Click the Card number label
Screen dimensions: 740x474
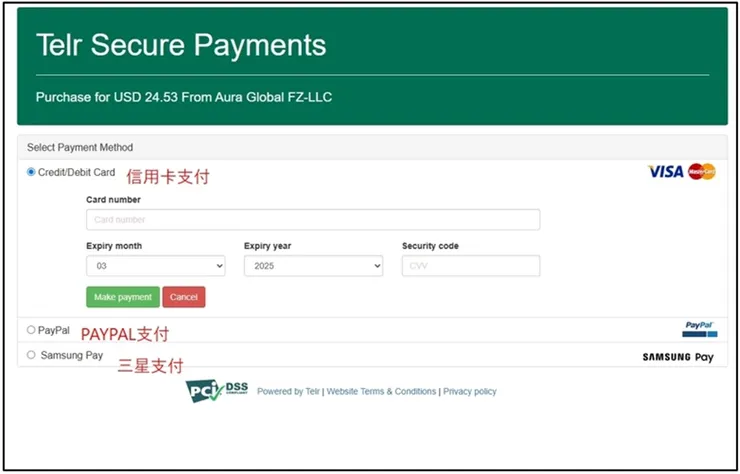113,200
